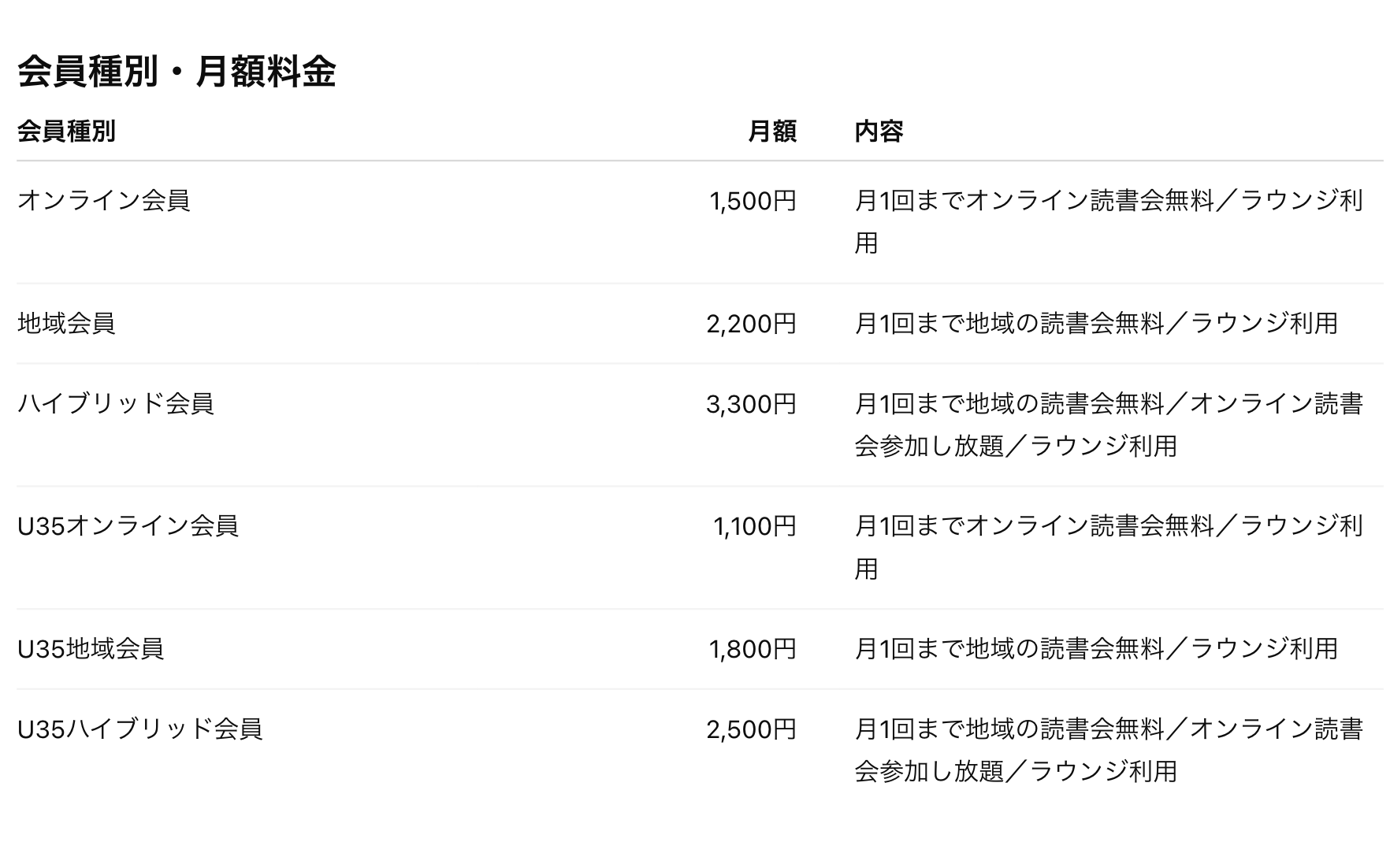
Task: Click the 1,500円 price cell
Action: (753, 202)
